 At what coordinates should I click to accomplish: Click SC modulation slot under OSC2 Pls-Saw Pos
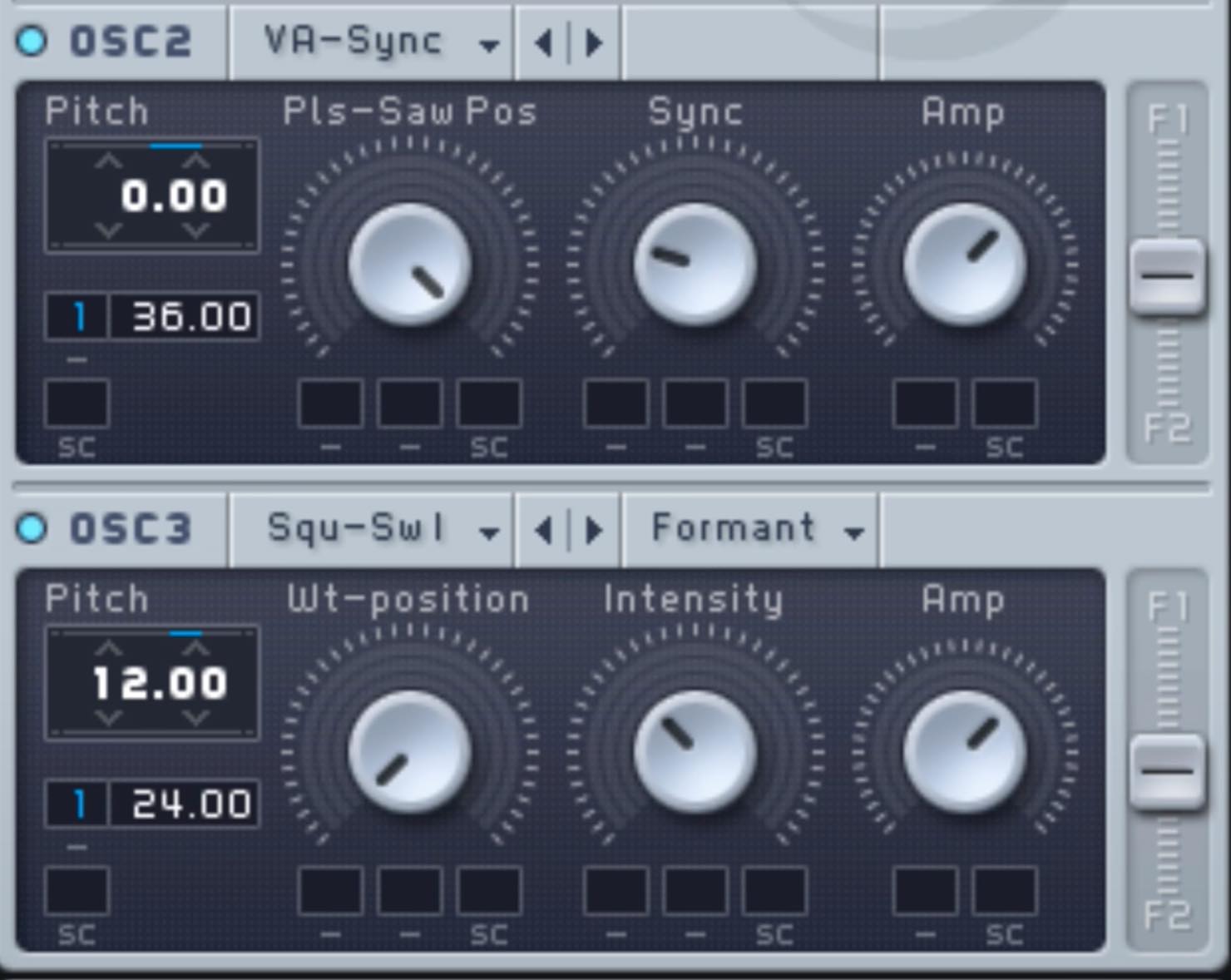pos(489,403)
